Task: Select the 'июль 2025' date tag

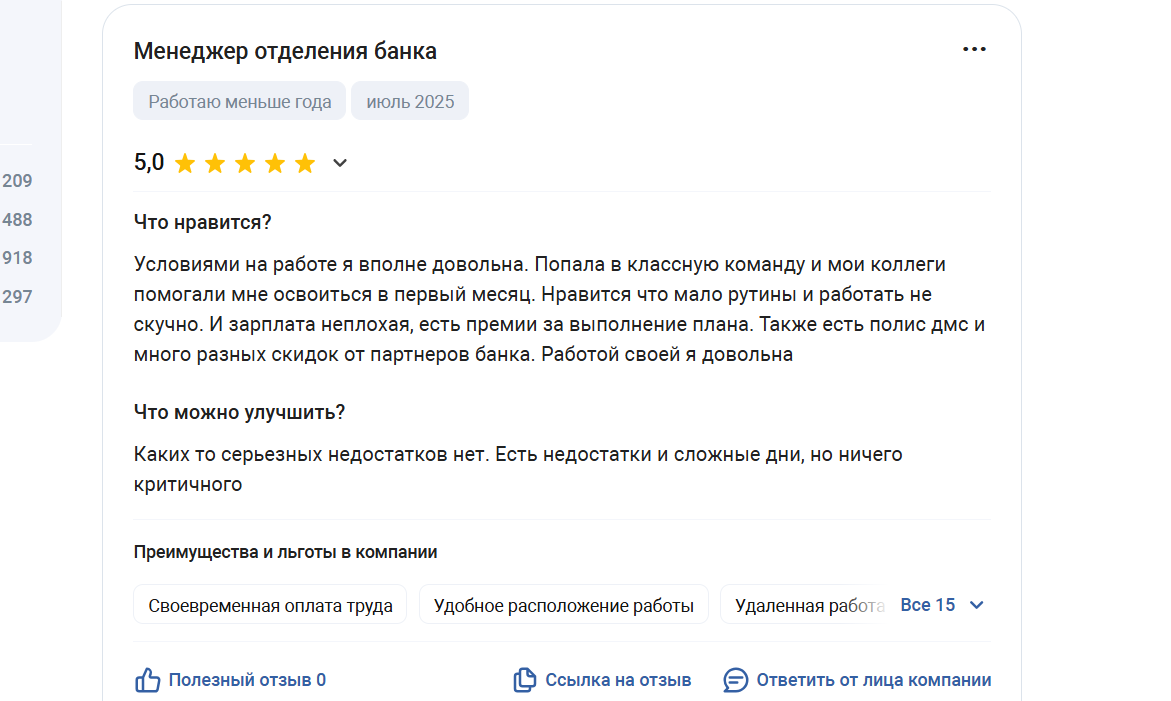Action: pos(410,101)
